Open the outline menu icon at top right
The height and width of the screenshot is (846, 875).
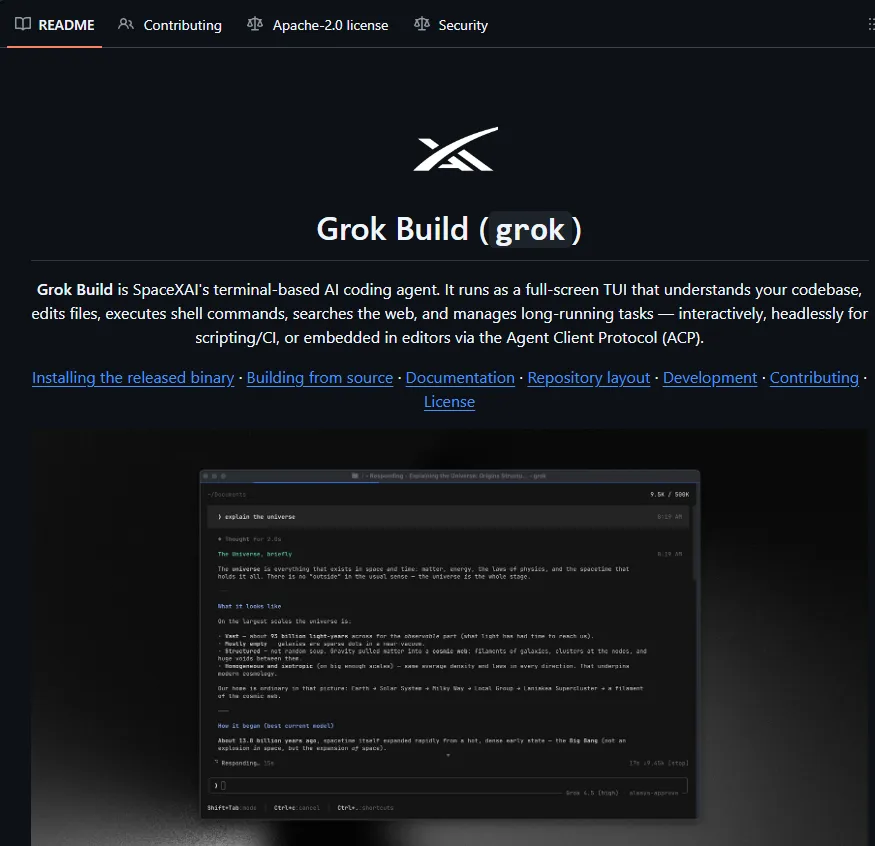[871, 25]
